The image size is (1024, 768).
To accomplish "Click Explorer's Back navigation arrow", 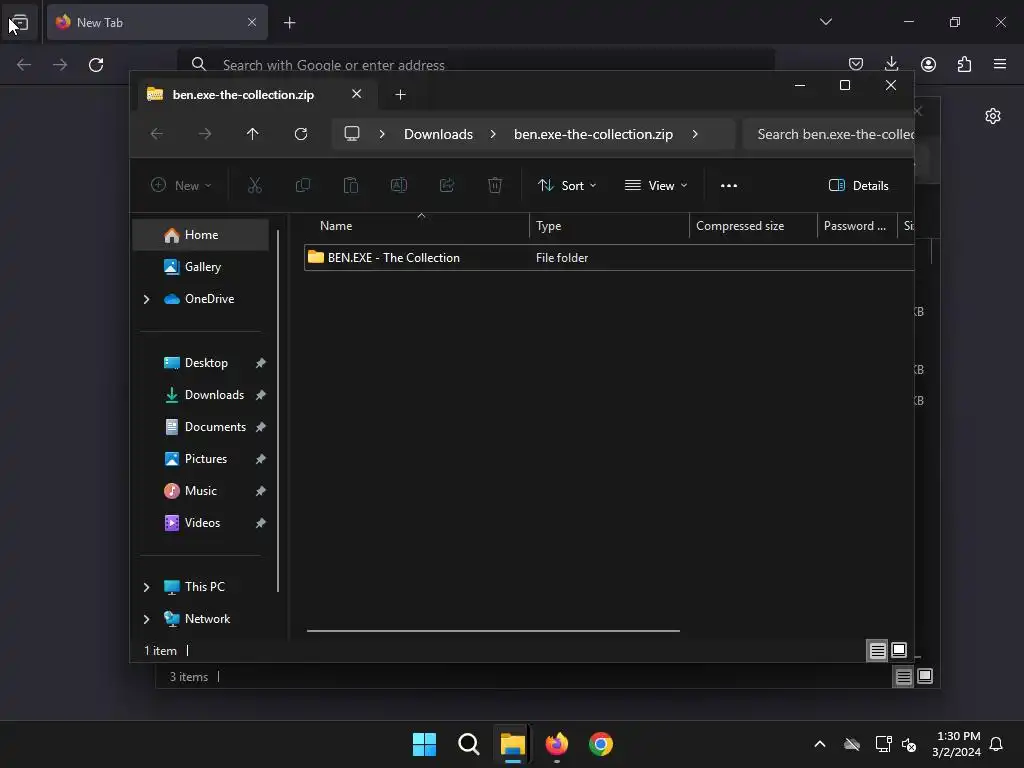I will [x=157, y=134].
